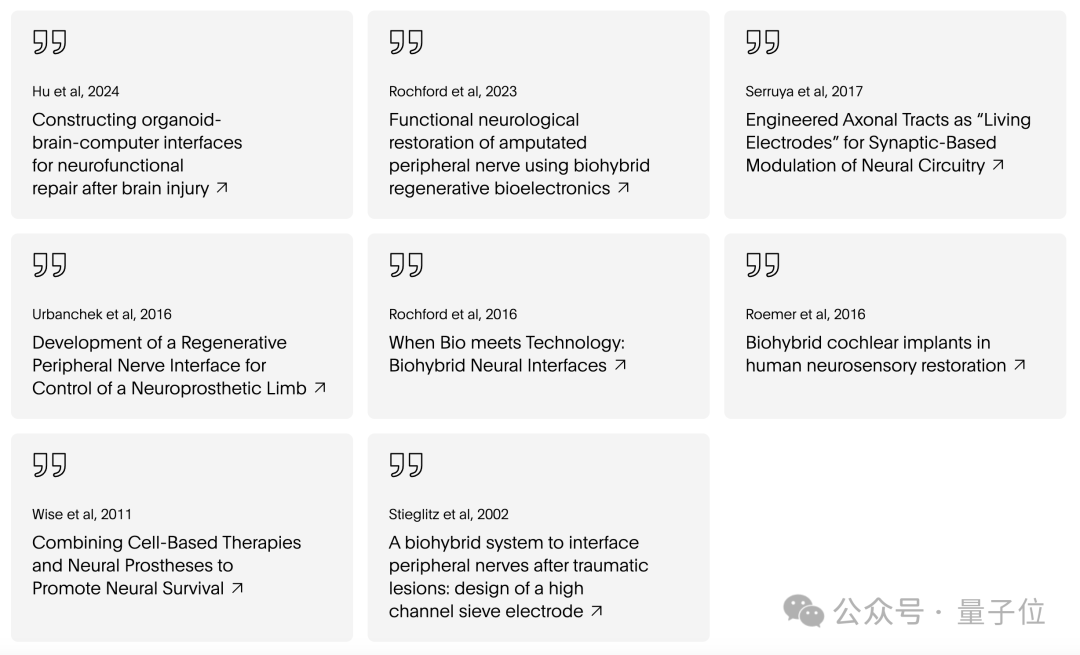Viewport: 1080px width, 655px height.
Task: Click arrow icon after human neurosensory restoration
Action: 1019,365
